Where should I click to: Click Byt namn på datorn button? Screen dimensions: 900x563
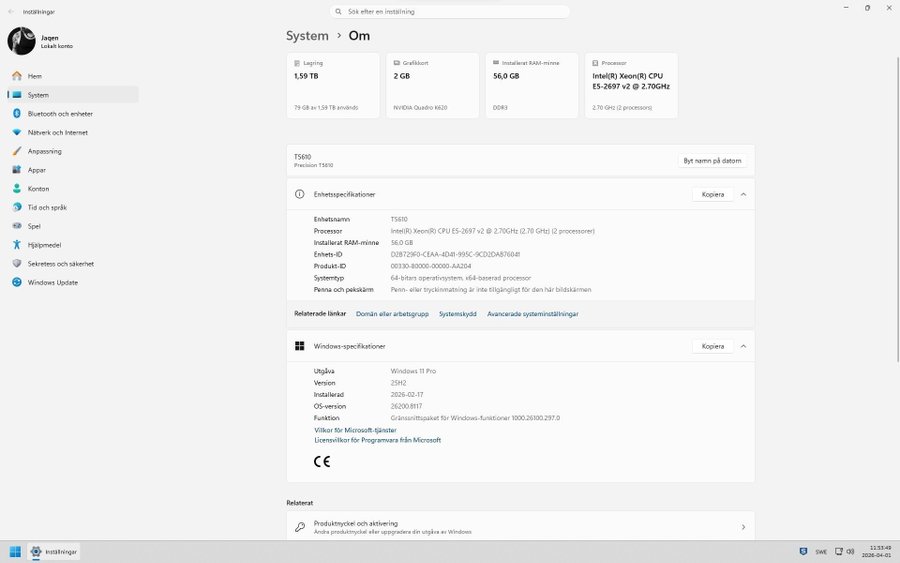(x=712, y=160)
